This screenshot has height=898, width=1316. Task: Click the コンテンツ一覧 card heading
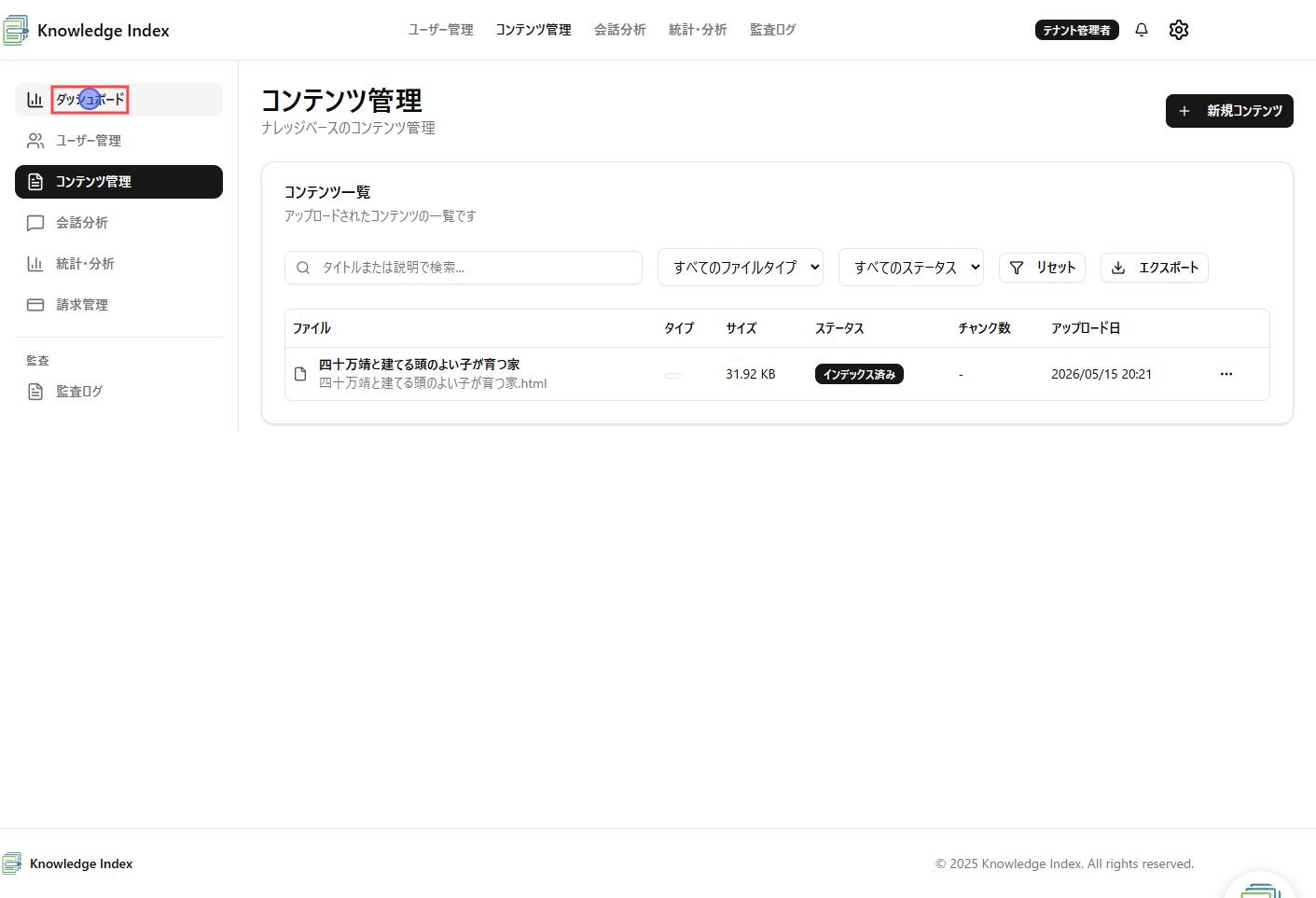[327, 192]
